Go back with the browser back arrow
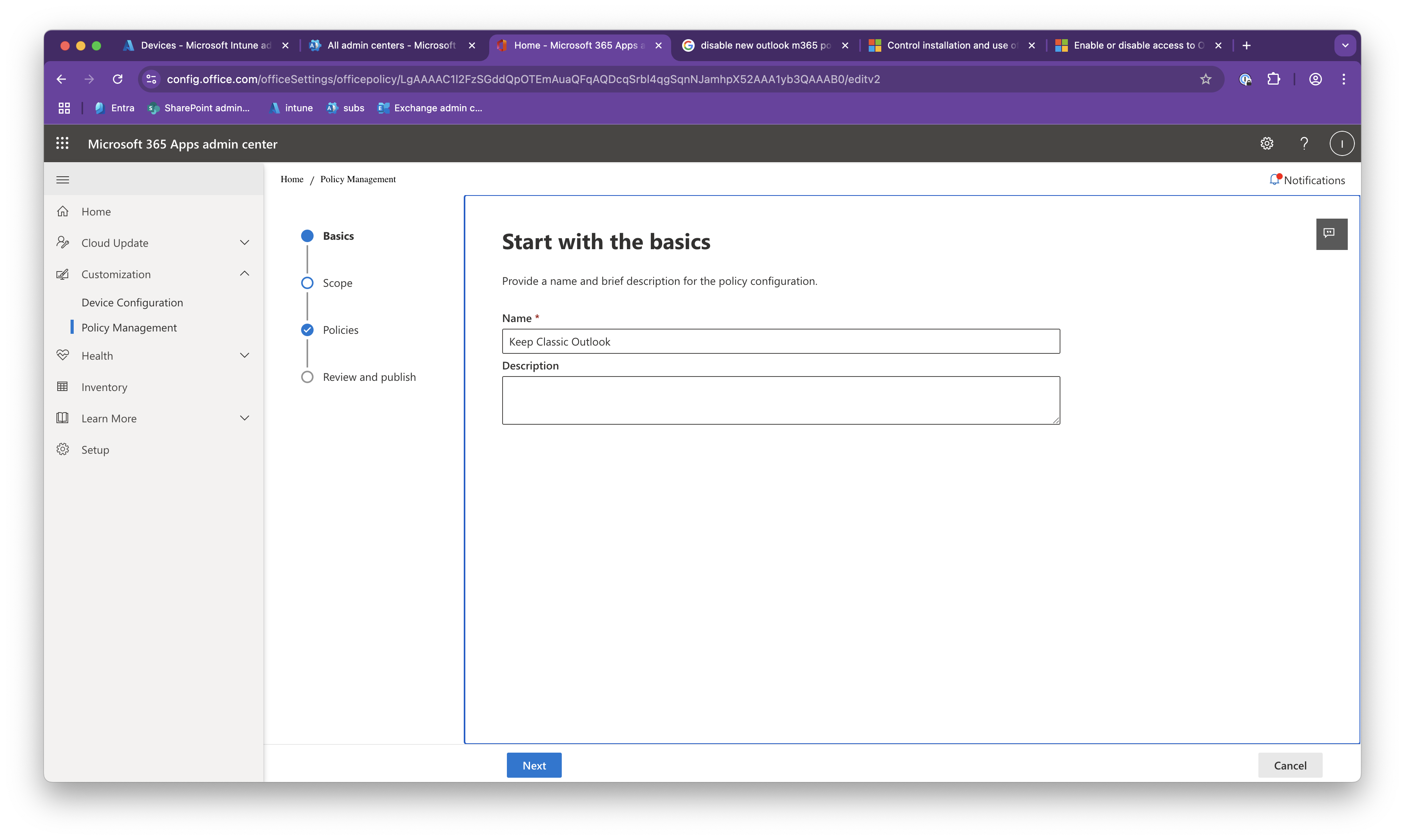Viewport: 1405px width, 840px height. pos(61,79)
